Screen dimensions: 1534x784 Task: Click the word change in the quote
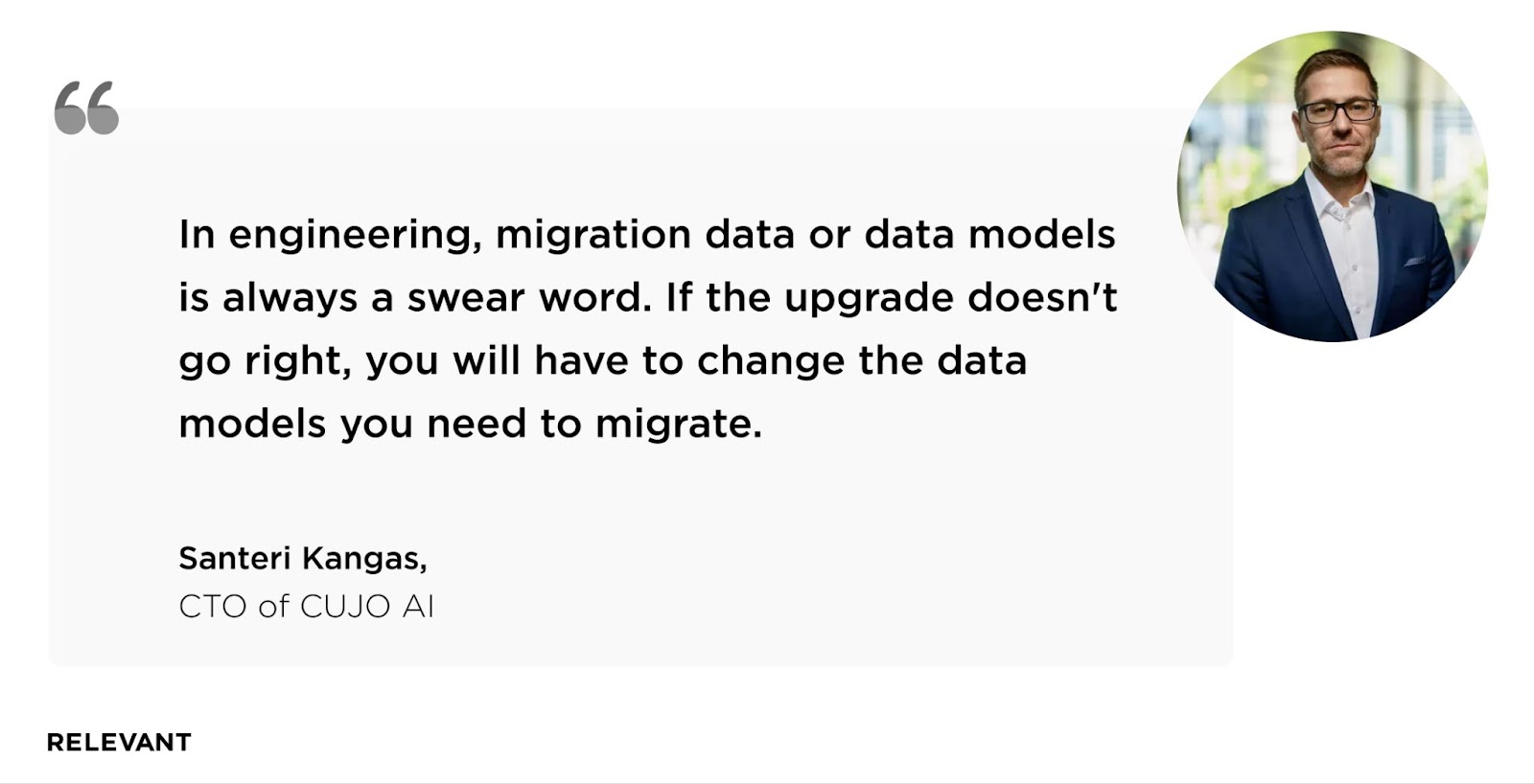click(771, 362)
